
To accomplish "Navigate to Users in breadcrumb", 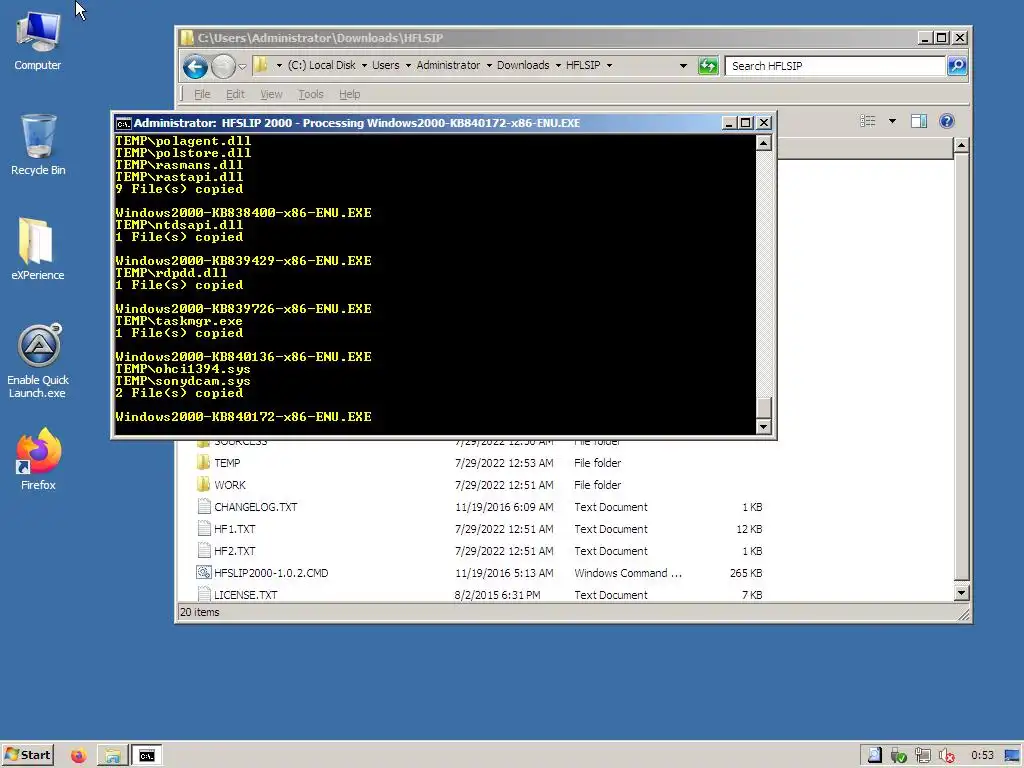I will coord(385,65).
